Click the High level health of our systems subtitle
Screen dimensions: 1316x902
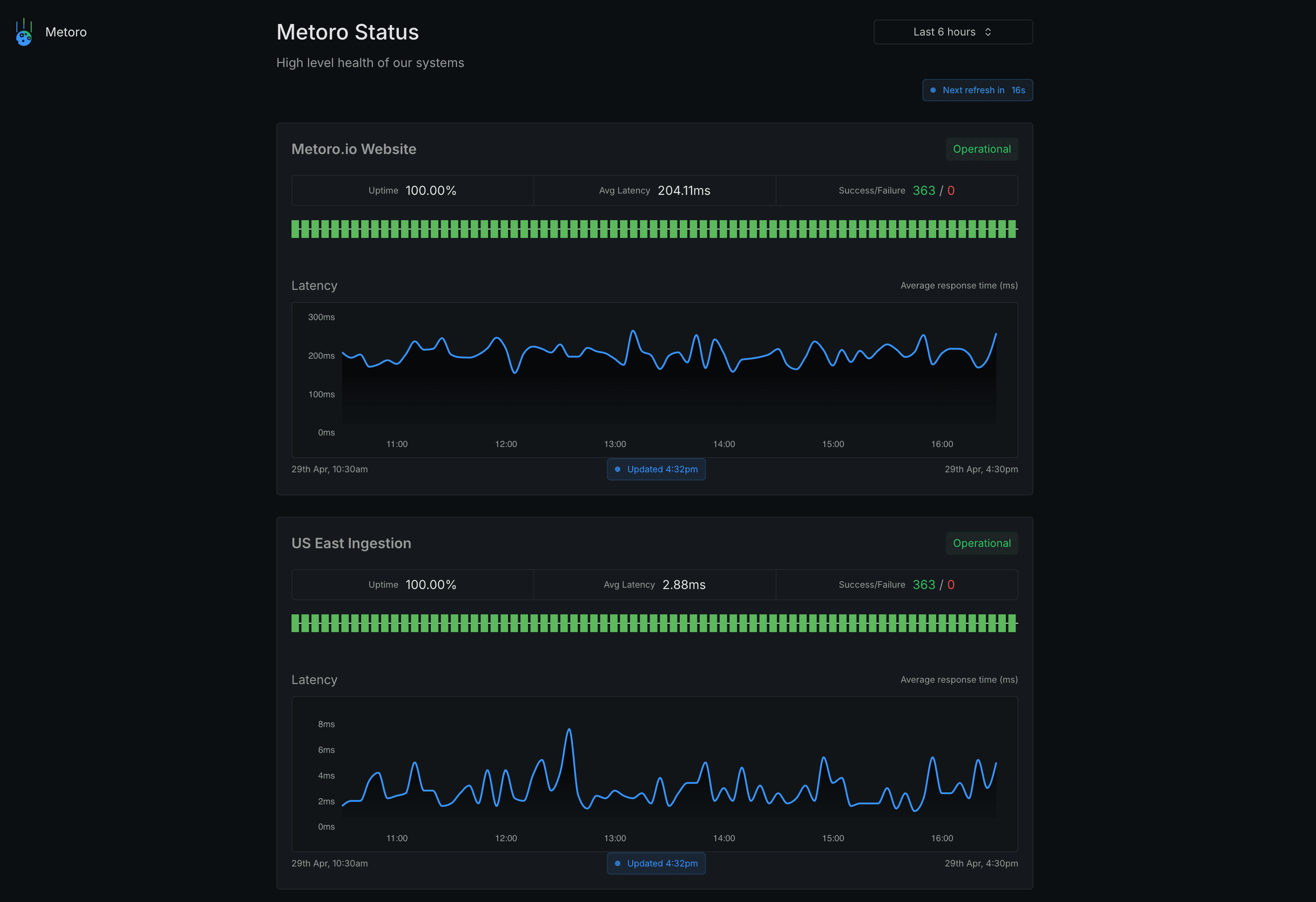pos(370,63)
